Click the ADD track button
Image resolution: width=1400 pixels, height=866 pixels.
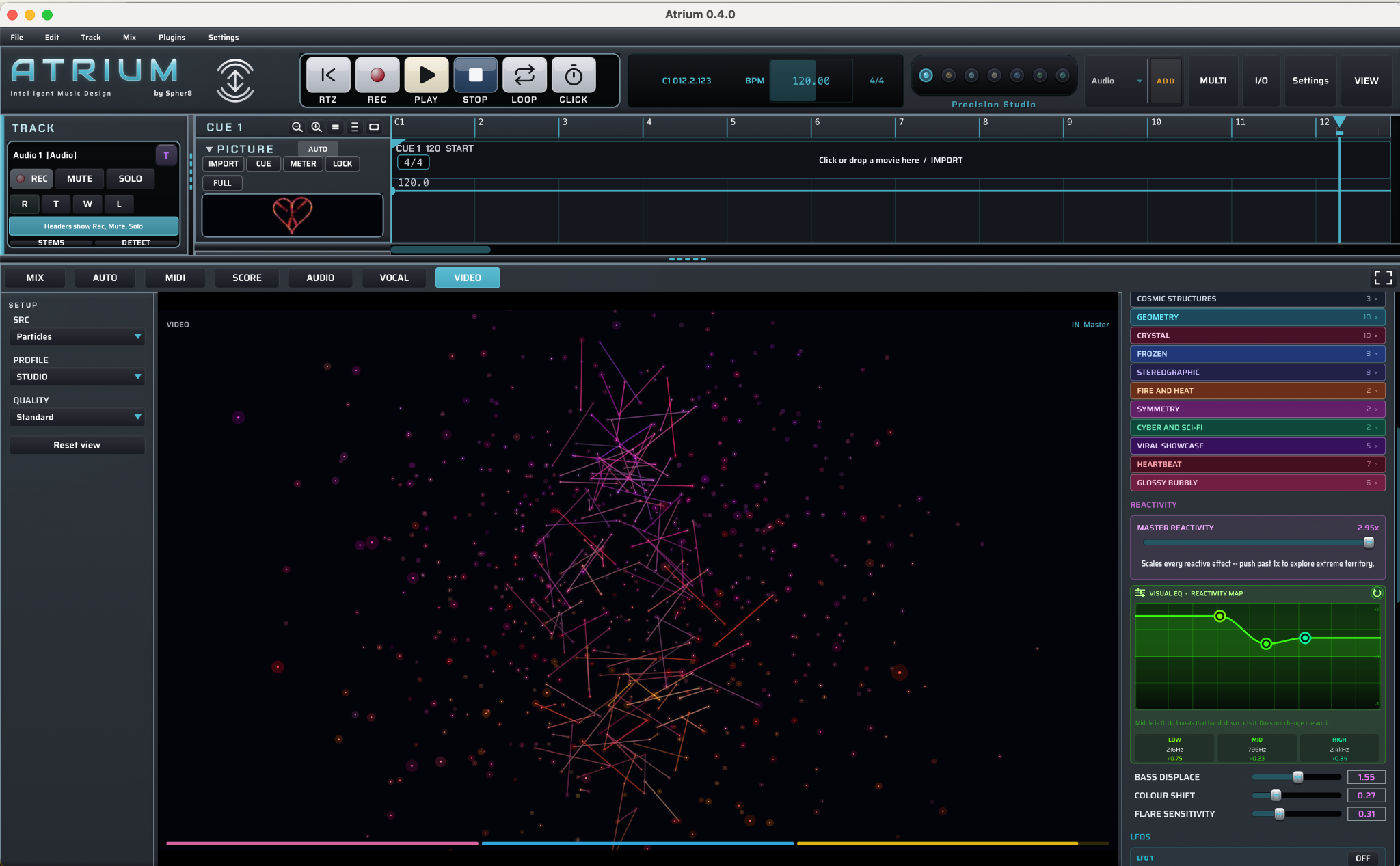1166,81
